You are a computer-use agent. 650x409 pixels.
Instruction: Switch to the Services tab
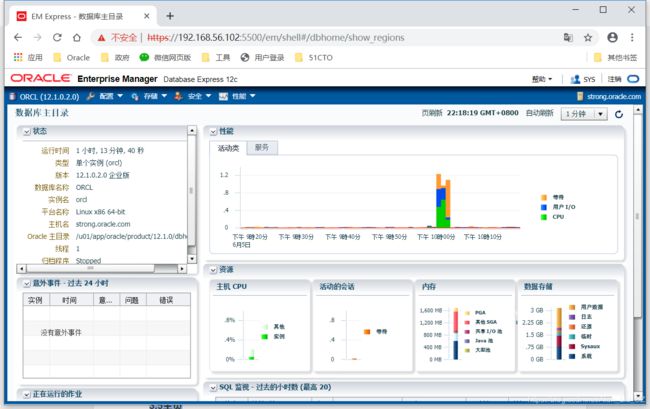pyautogui.click(x=262, y=148)
